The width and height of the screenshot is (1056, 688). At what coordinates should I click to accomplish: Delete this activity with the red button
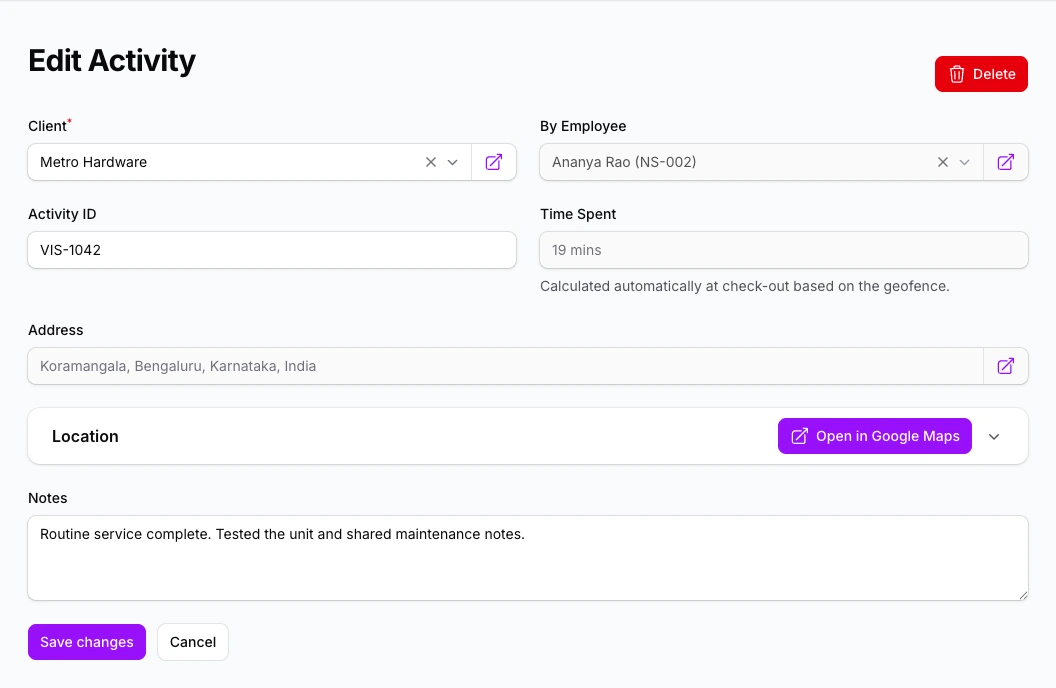(981, 74)
